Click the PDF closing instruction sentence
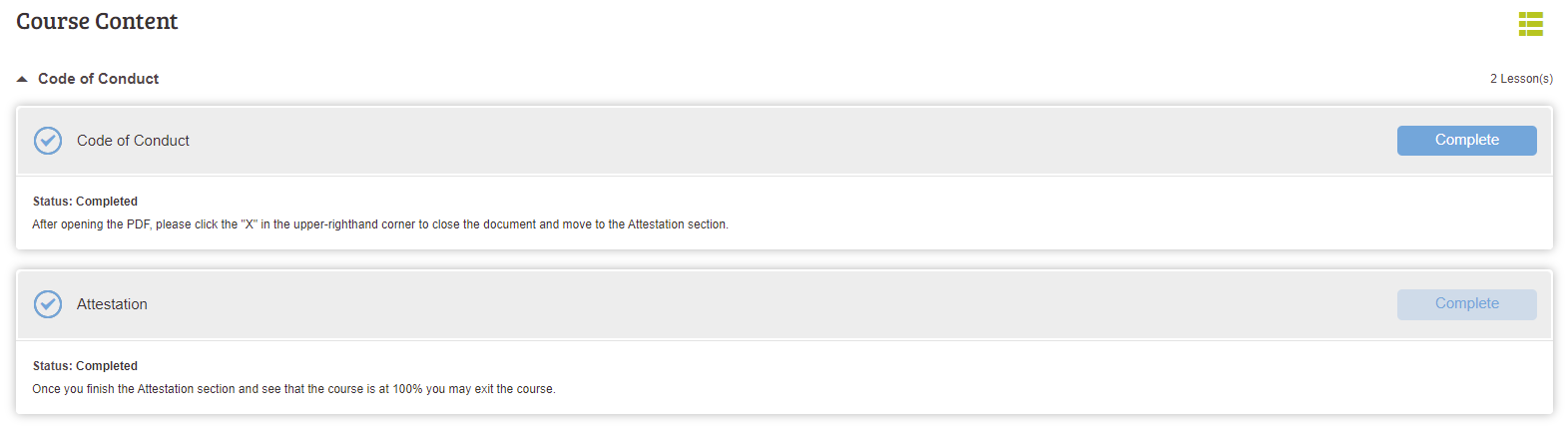Viewport: 1568px width, 432px height. click(379, 224)
